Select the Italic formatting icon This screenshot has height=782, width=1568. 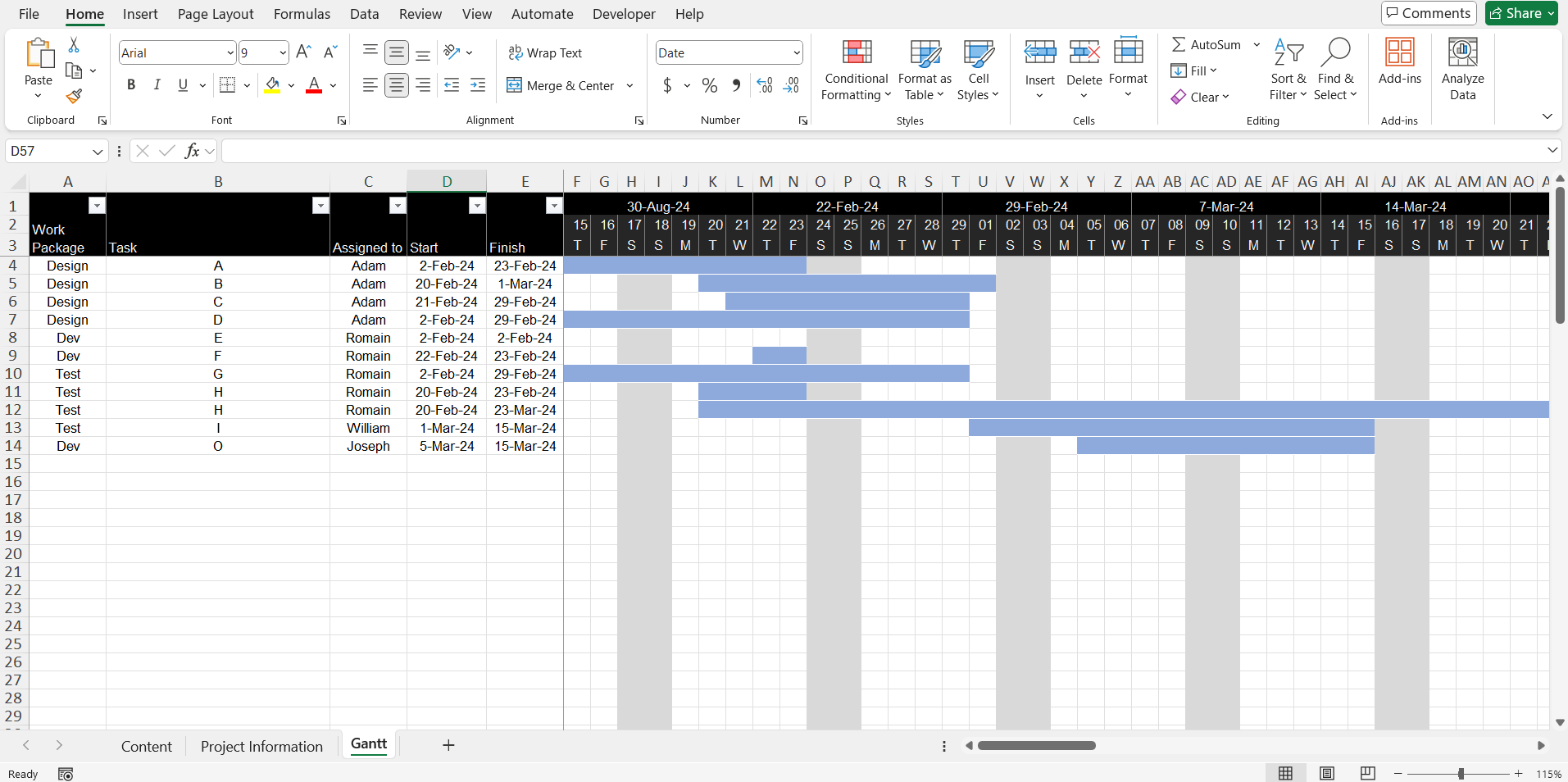click(x=157, y=84)
